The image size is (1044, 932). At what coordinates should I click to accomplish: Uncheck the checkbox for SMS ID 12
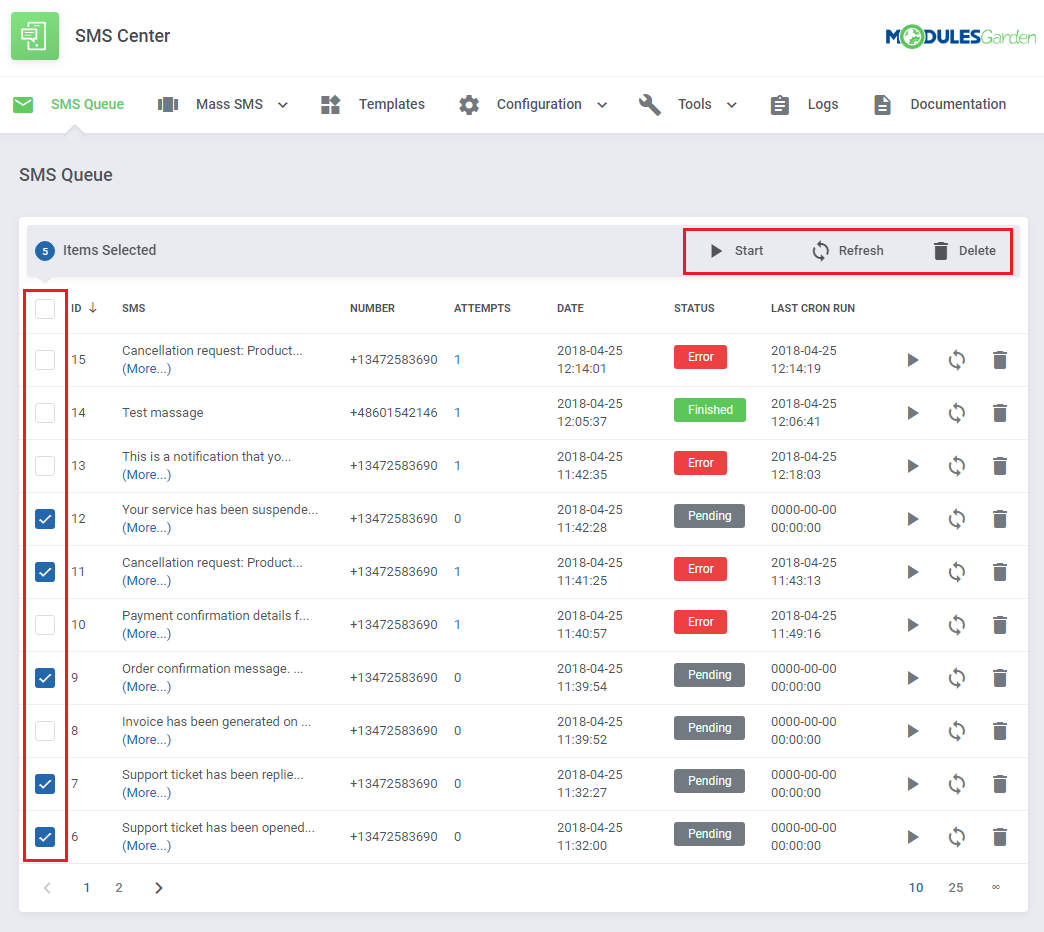tap(45, 519)
